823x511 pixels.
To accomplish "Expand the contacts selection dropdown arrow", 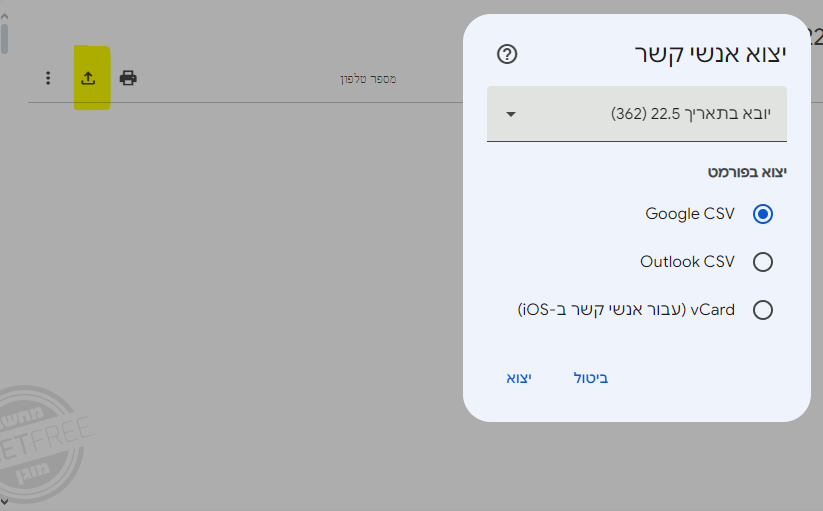I will coord(511,114).
